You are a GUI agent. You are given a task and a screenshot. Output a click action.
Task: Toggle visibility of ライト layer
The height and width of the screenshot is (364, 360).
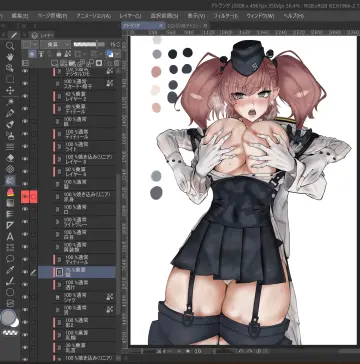(25, 146)
